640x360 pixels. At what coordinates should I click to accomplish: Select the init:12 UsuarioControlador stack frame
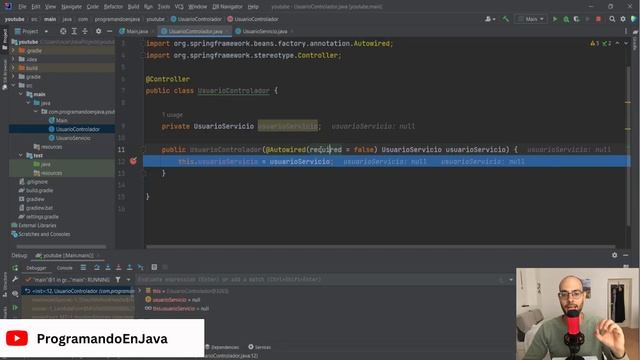pos(78,291)
